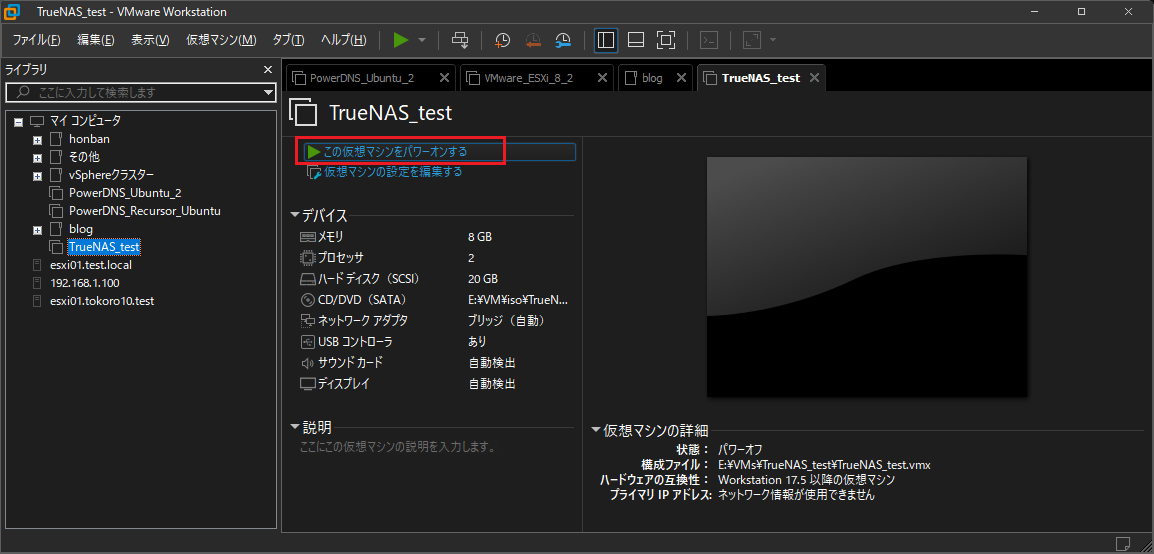Collapse the マイ コンピュータ tree node

tap(18, 121)
